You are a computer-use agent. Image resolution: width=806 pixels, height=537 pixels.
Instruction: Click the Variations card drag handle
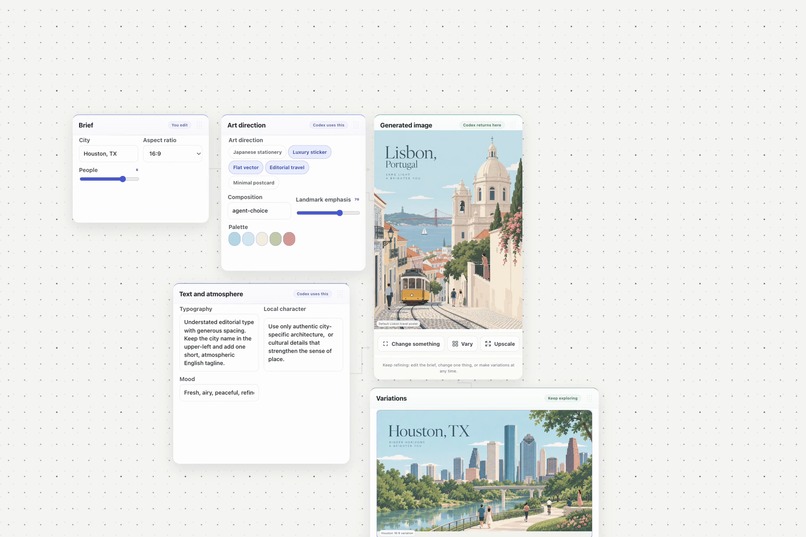(589, 398)
